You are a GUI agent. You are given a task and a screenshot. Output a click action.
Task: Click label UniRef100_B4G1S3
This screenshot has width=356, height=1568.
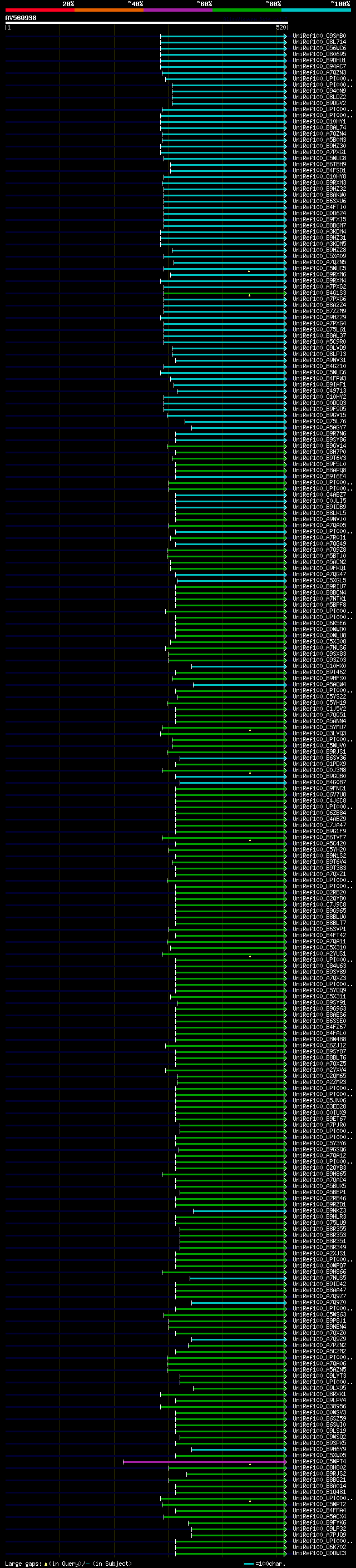click(319, 293)
